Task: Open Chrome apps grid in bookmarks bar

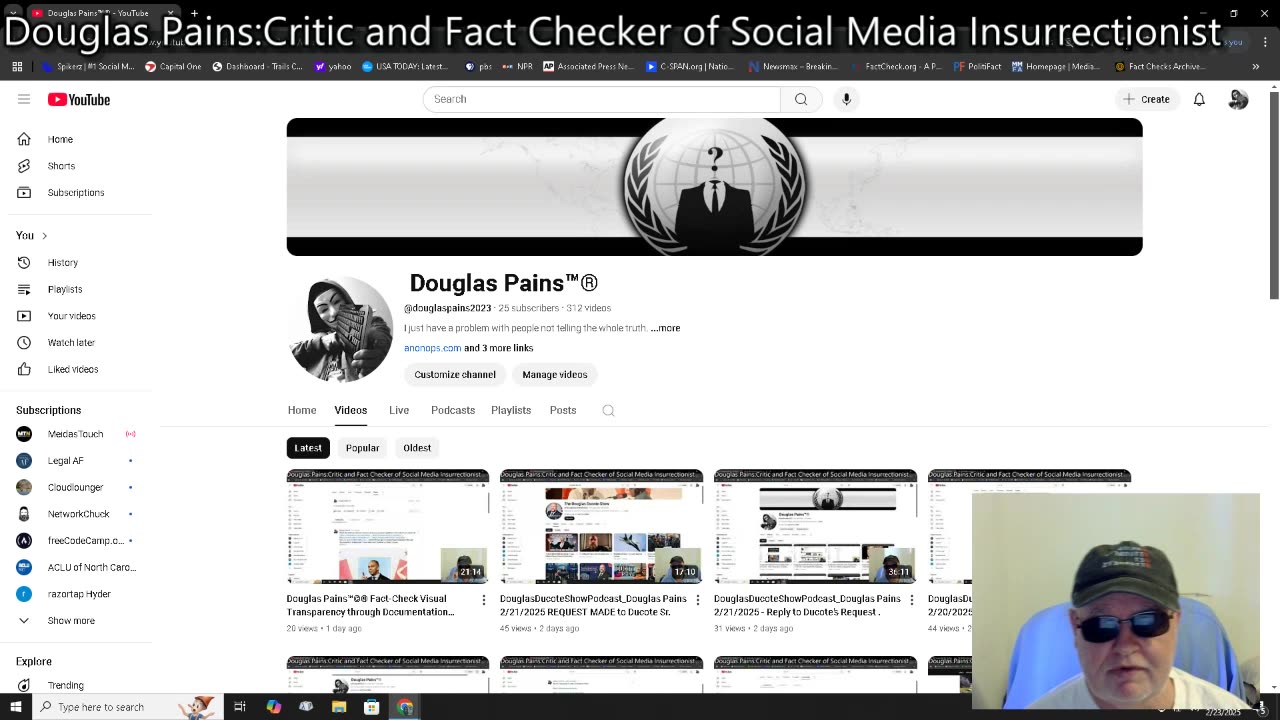Action: pyautogui.click(x=17, y=67)
